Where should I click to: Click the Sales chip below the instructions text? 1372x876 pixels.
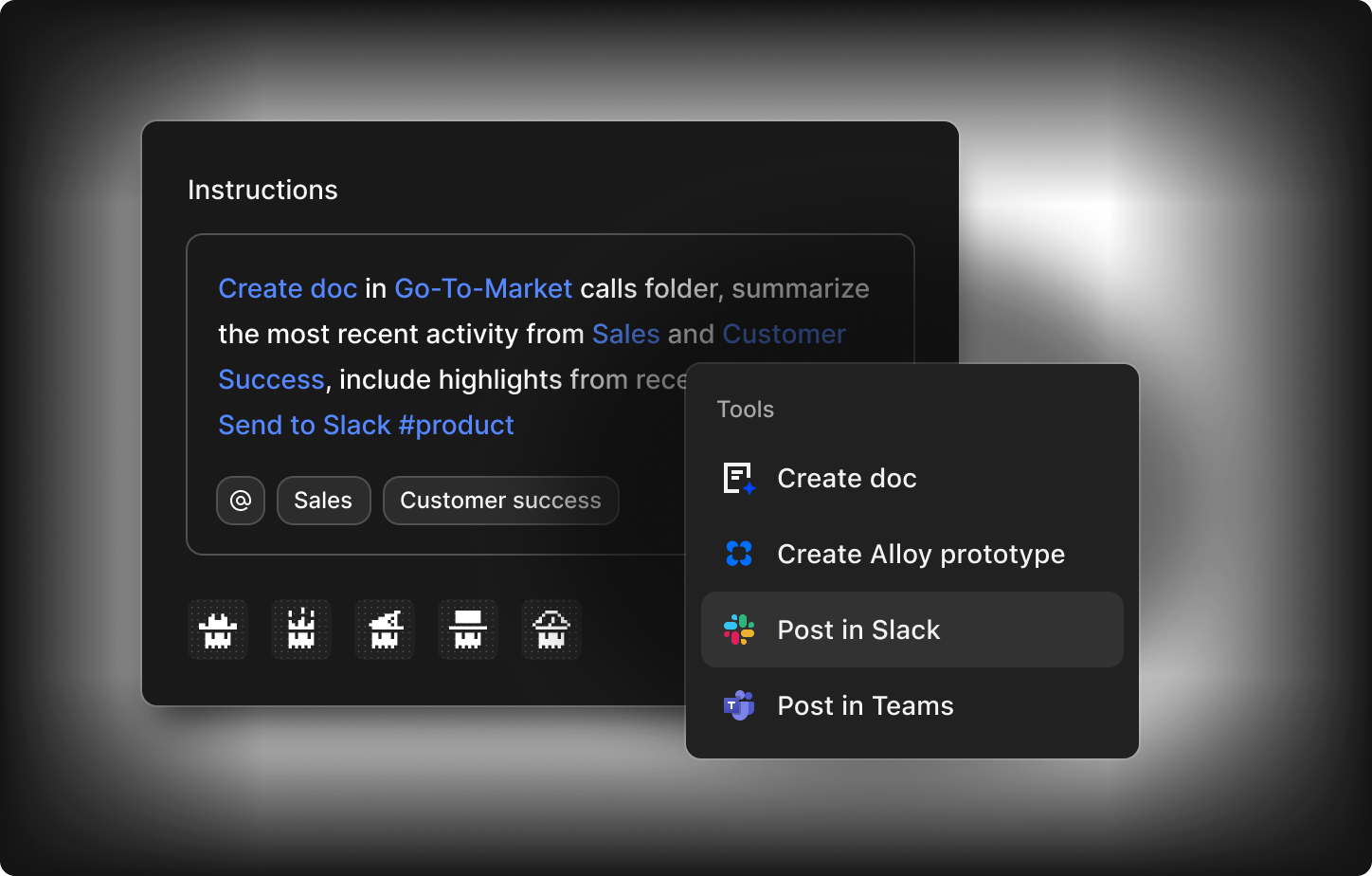tap(323, 501)
